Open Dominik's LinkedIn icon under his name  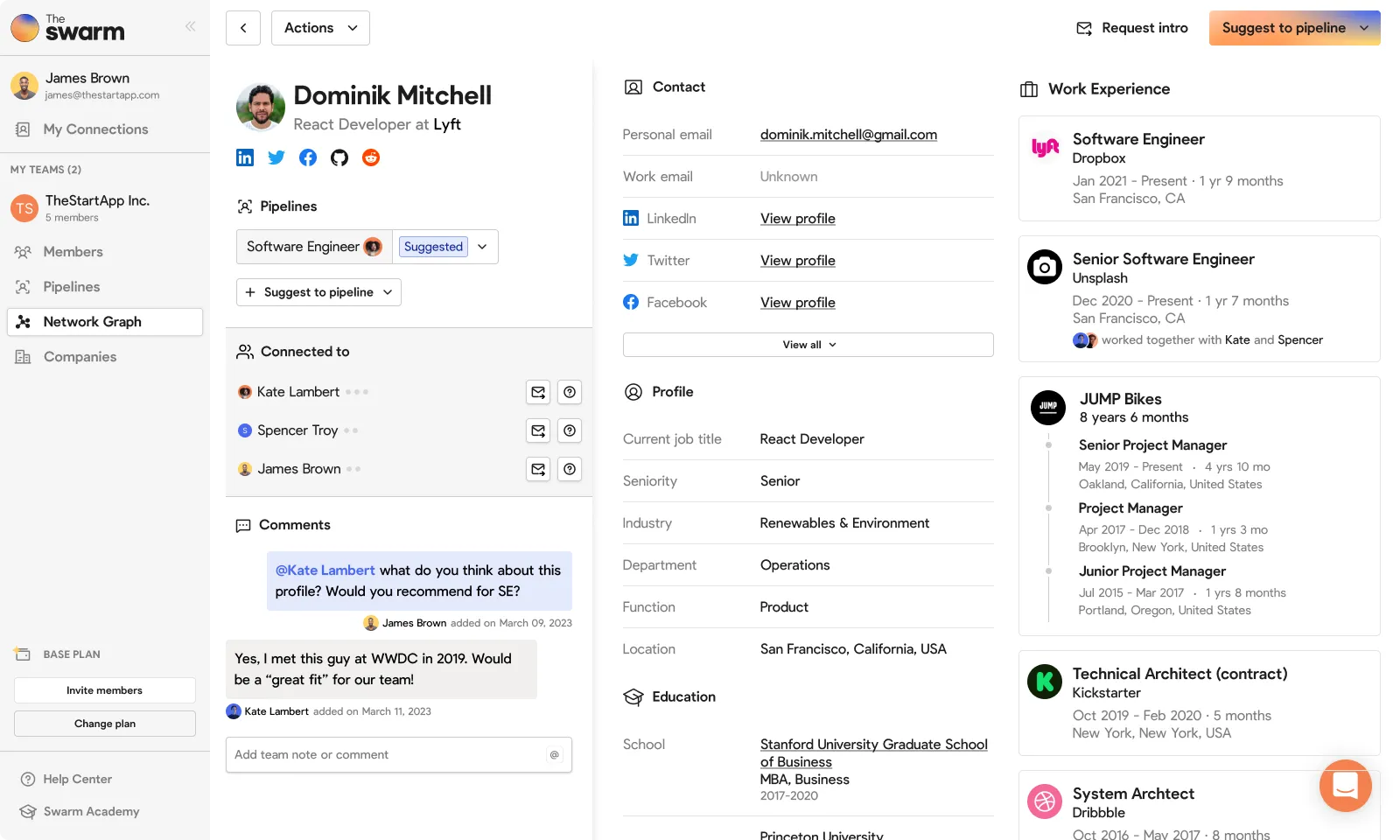(x=245, y=157)
